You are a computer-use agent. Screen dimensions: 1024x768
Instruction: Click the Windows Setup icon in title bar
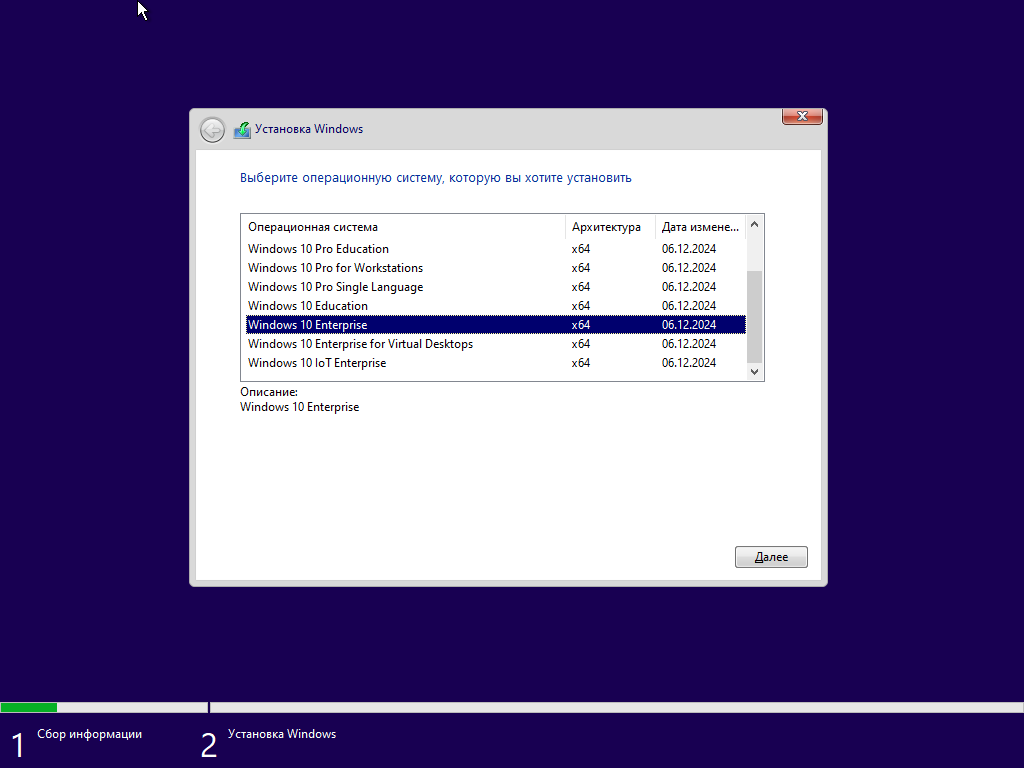click(x=242, y=129)
